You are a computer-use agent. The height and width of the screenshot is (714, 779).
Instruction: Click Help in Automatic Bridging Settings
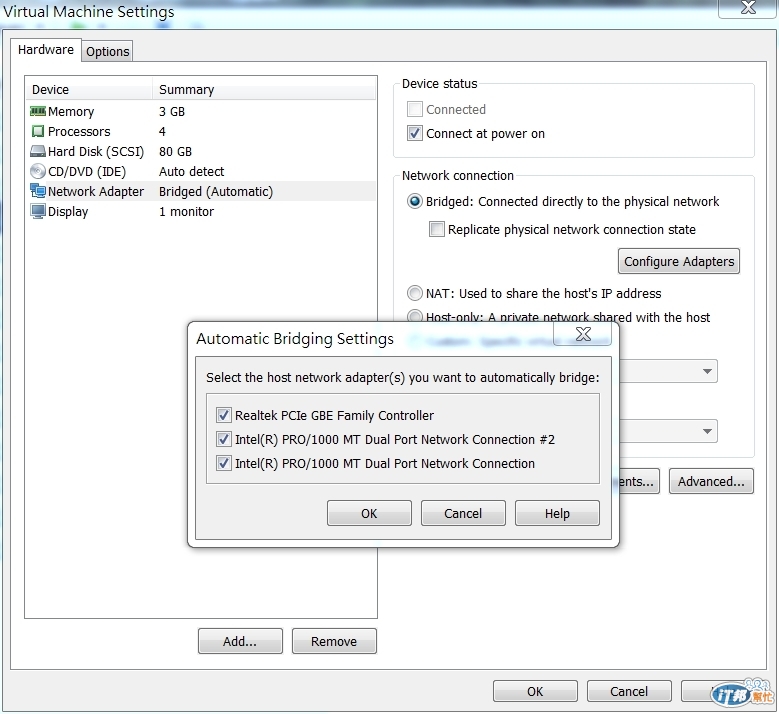click(557, 513)
